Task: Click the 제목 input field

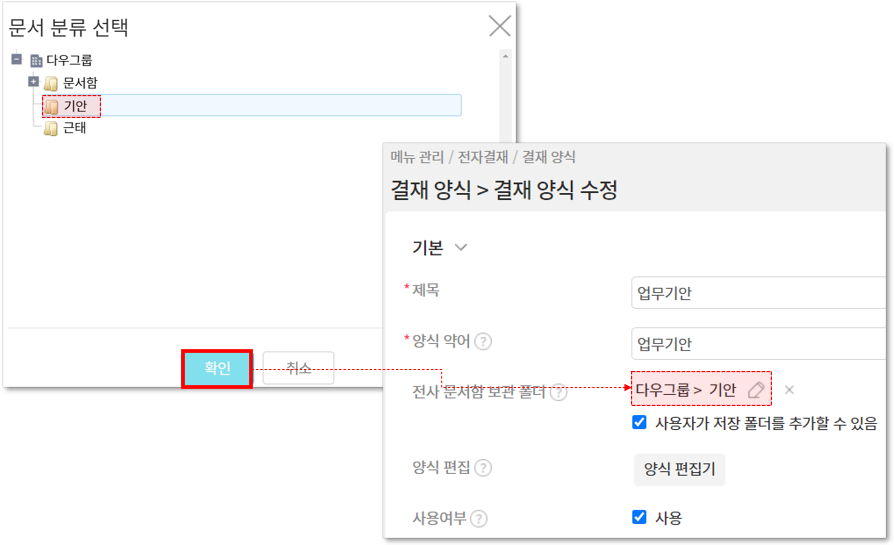Action: click(x=760, y=293)
